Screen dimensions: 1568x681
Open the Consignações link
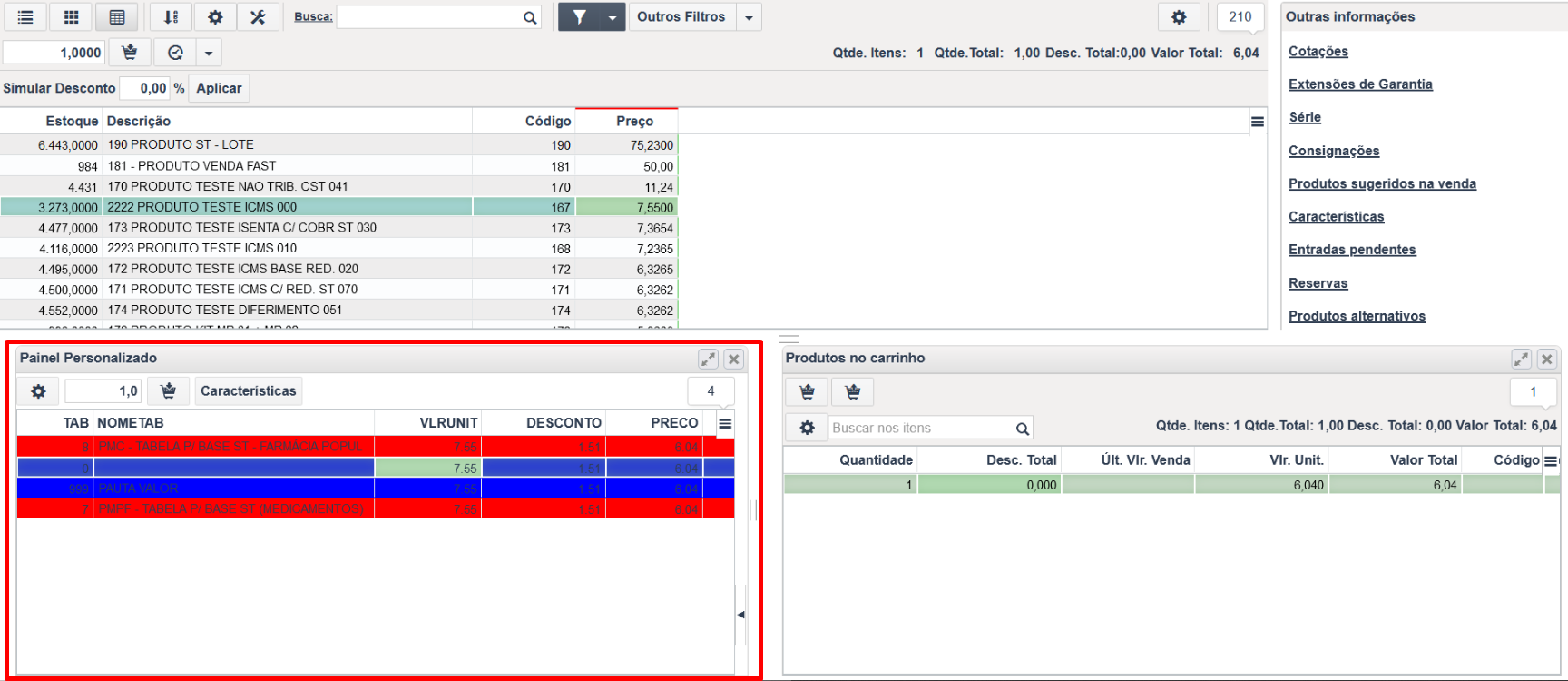1334,151
